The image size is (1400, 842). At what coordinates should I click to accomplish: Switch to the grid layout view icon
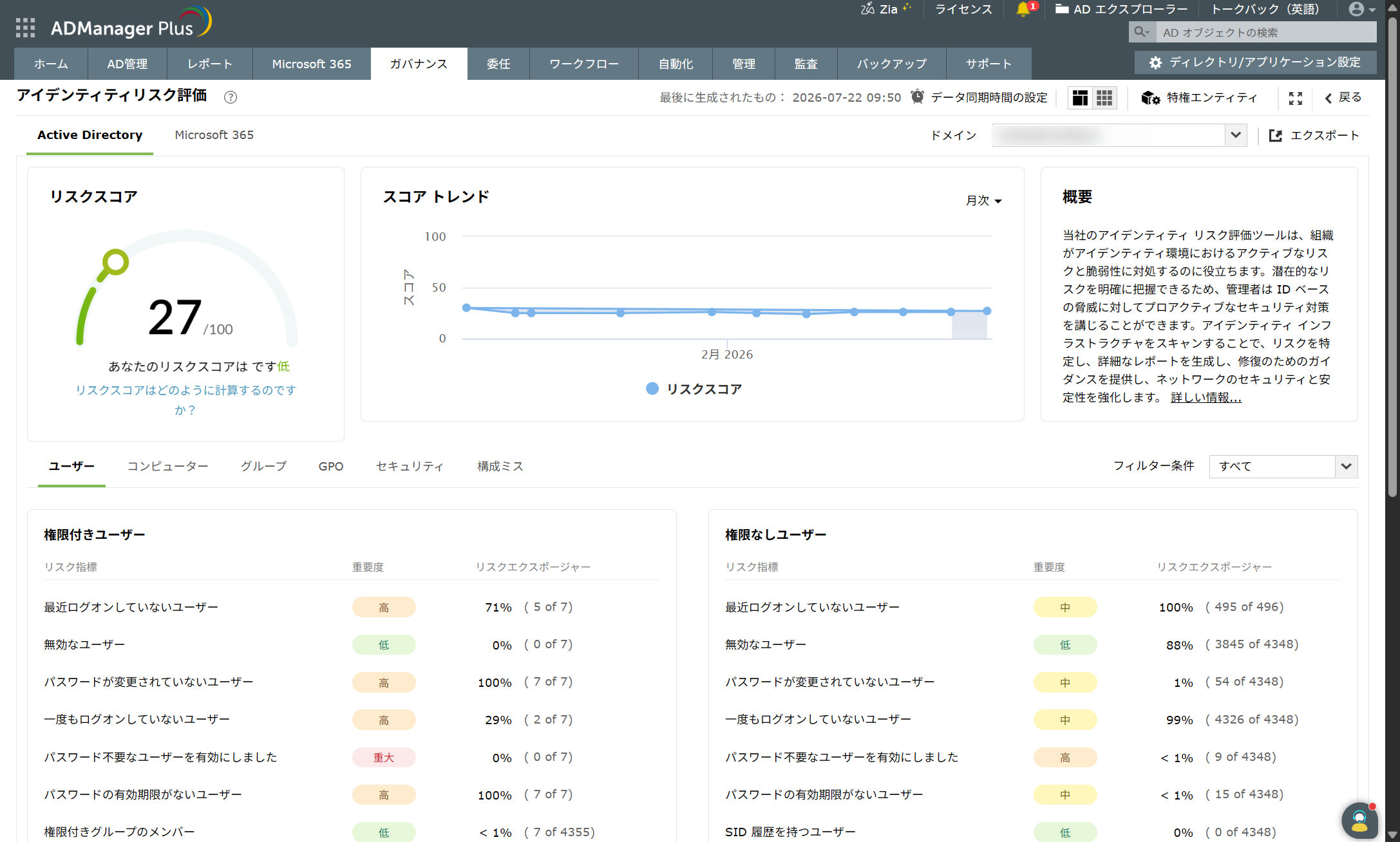(1104, 97)
